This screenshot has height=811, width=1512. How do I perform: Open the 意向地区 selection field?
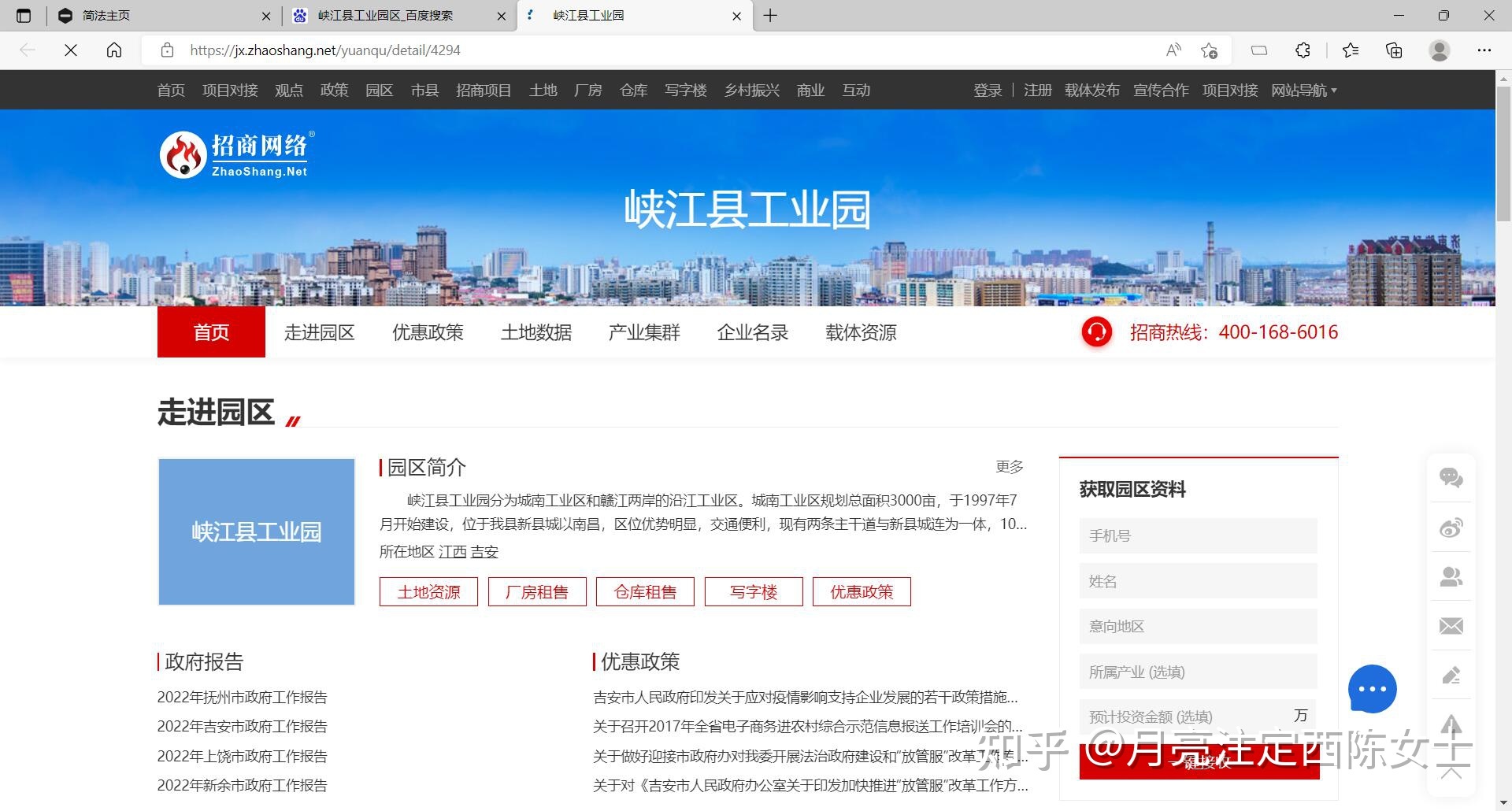pyautogui.click(x=1197, y=626)
